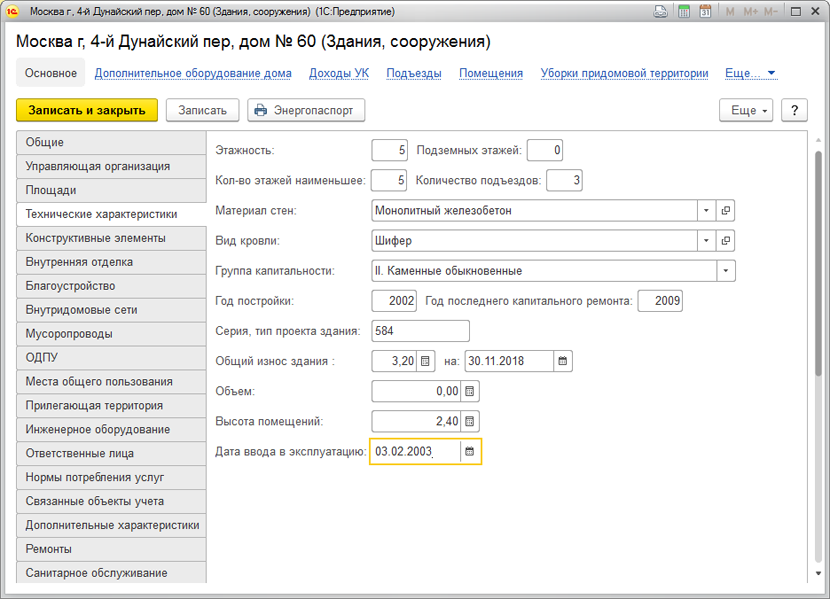
Task: Open calendar for Дата ввода в эксплуатацию
Action: pos(470,452)
